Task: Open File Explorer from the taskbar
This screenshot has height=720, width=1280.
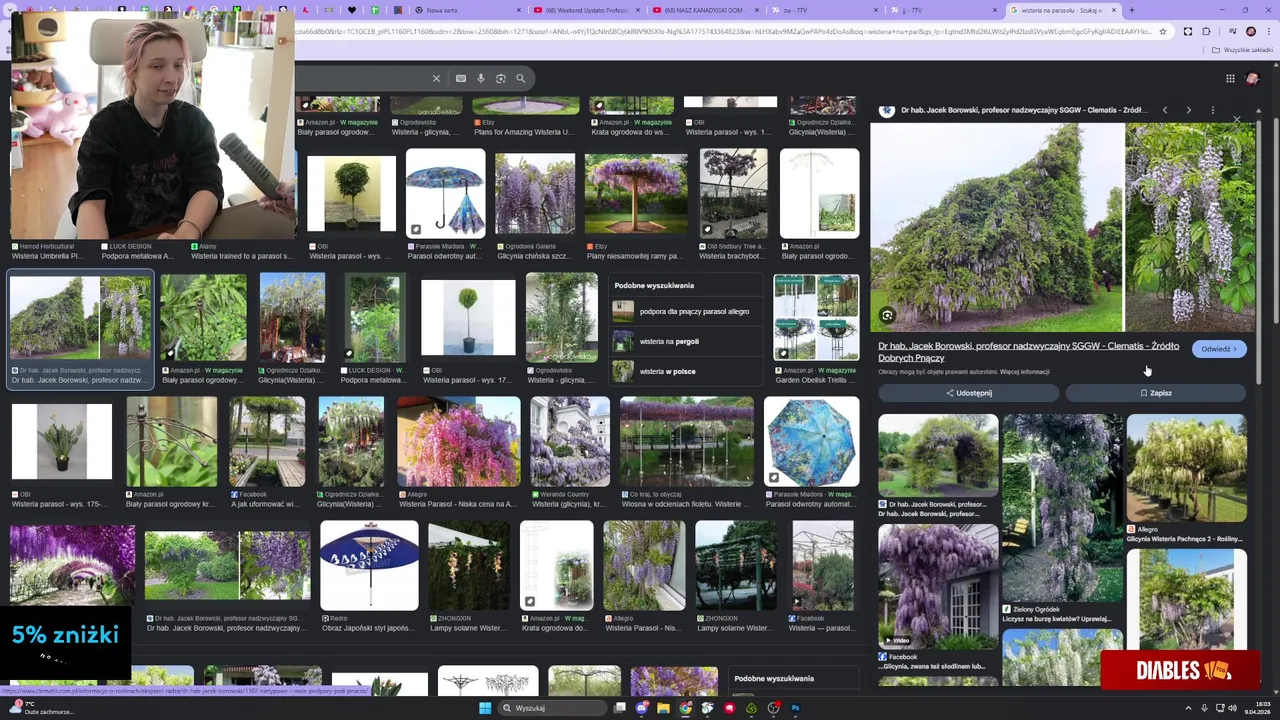Action: click(x=663, y=708)
